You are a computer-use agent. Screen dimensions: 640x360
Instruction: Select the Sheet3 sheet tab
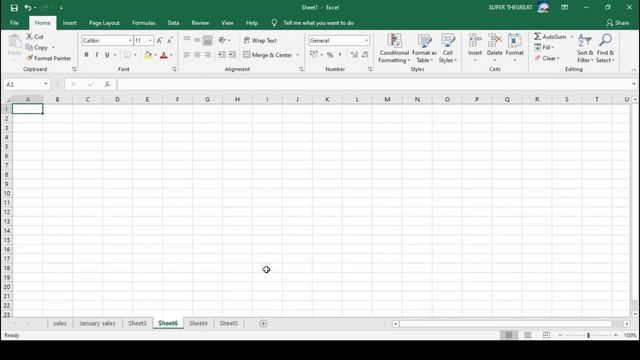click(x=137, y=323)
